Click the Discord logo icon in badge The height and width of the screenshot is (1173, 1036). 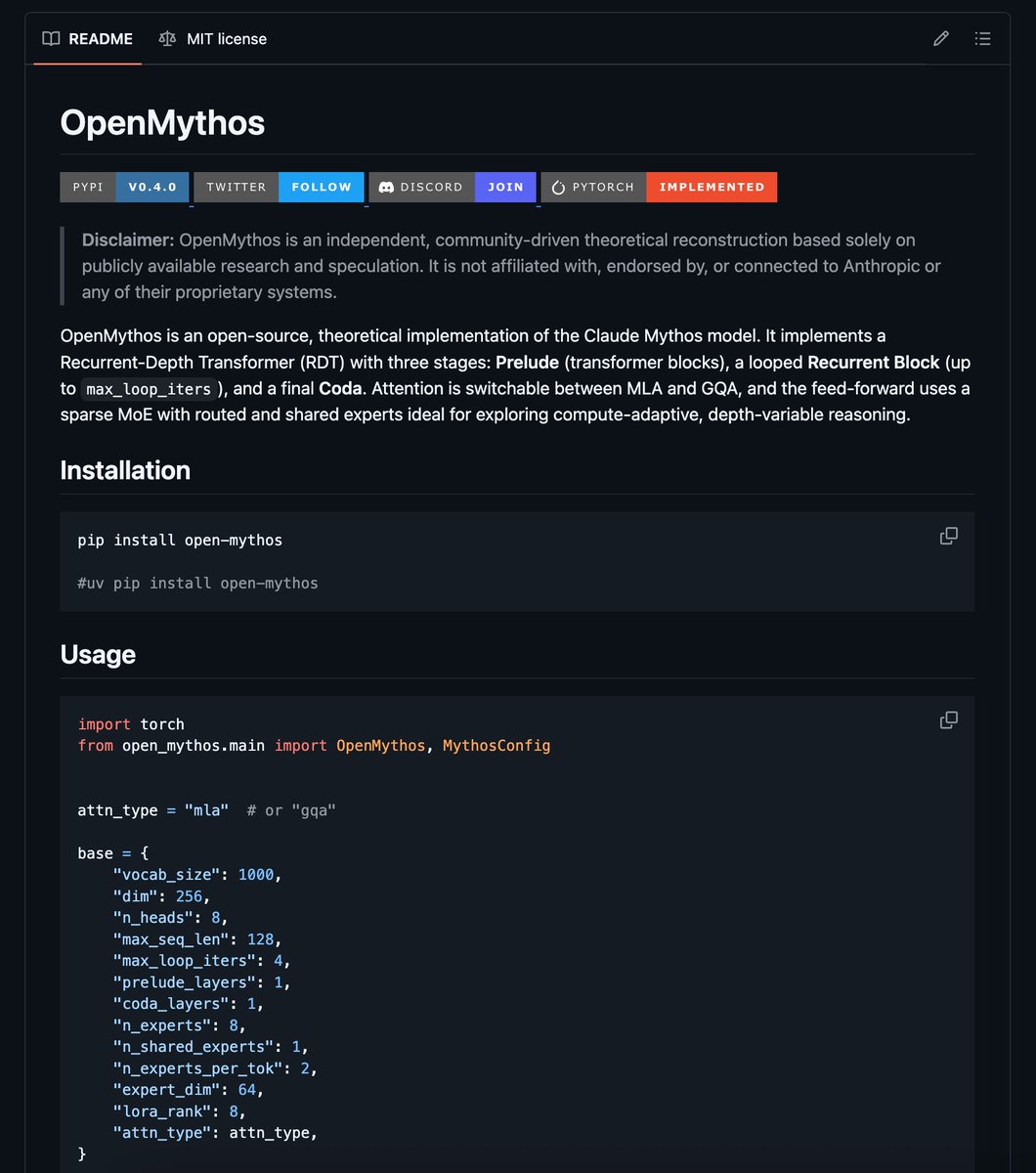(x=386, y=187)
